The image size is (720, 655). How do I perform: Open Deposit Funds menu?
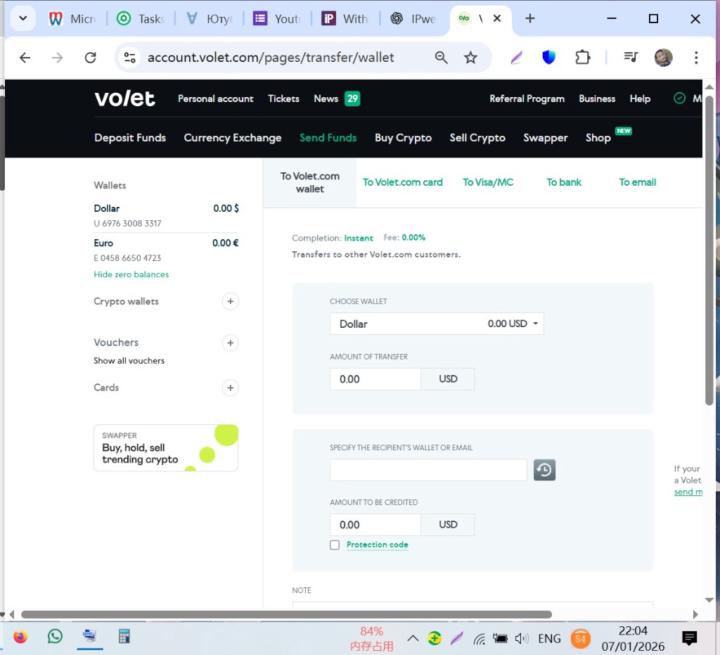coord(130,138)
